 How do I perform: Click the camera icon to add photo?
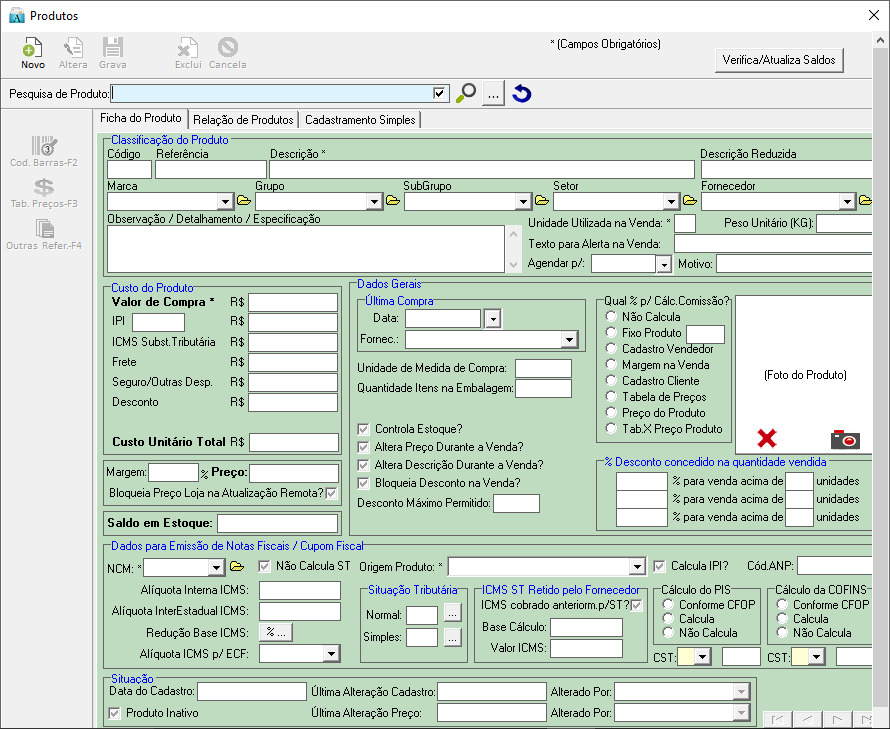[x=845, y=438]
